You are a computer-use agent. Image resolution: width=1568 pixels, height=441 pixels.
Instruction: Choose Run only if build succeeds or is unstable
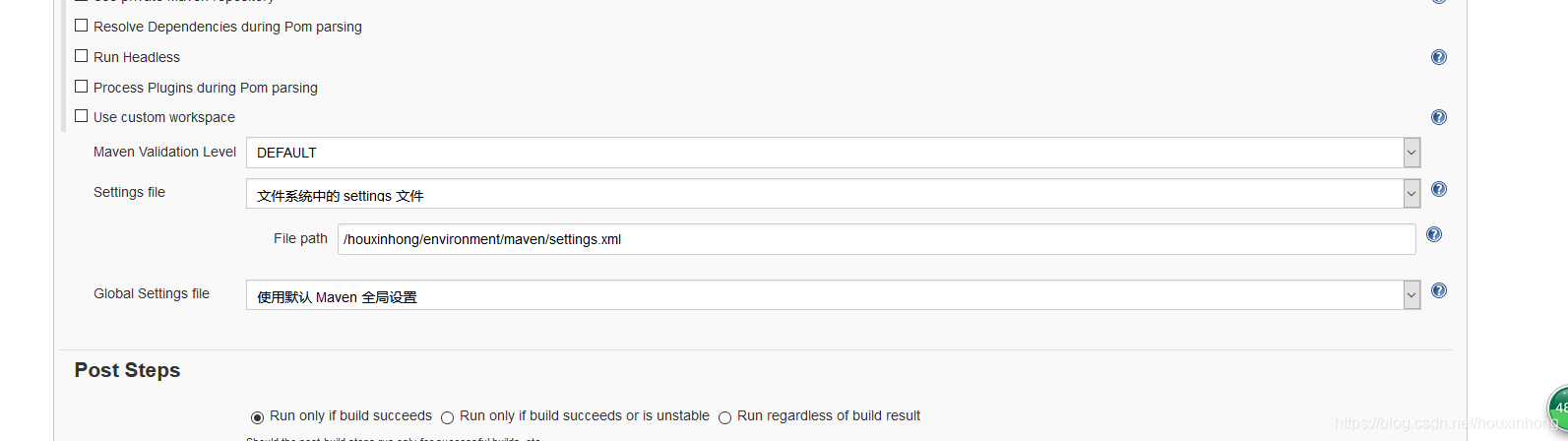click(448, 417)
